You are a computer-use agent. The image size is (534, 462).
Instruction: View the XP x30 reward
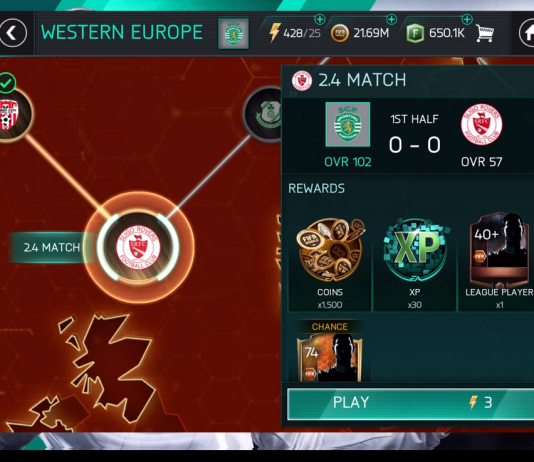coord(414,264)
